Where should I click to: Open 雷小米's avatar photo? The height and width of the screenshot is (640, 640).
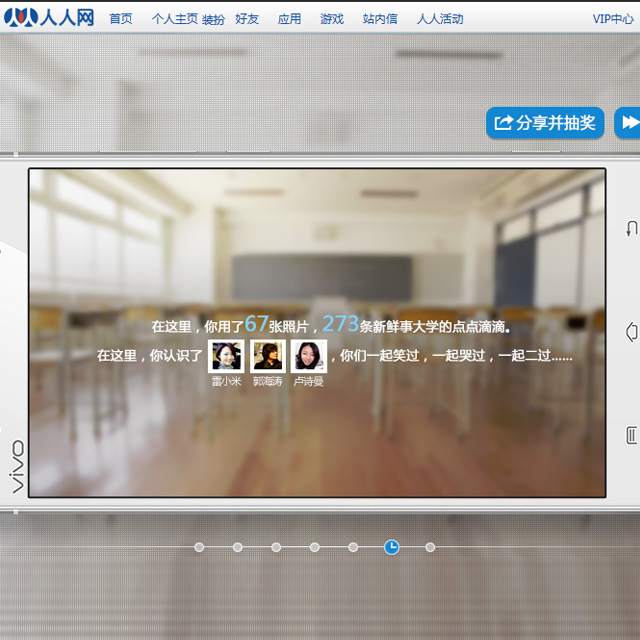point(226,356)
